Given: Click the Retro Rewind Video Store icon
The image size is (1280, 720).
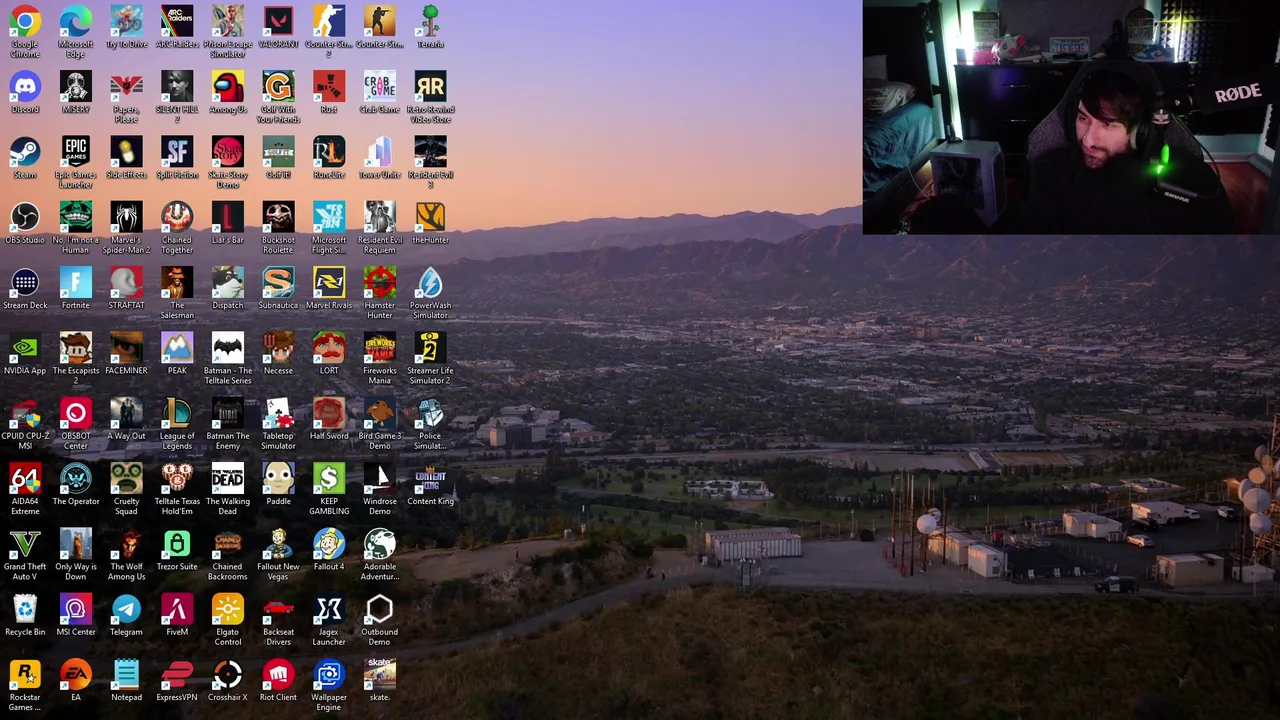Looking at the screenshot, I should click(x=430, y=86).
